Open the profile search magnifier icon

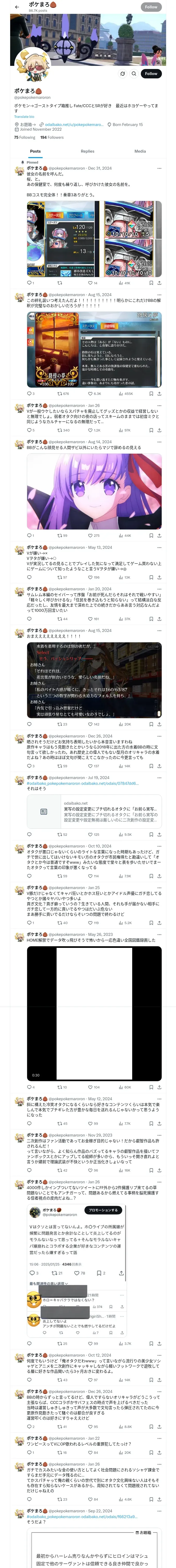point(134,74)
